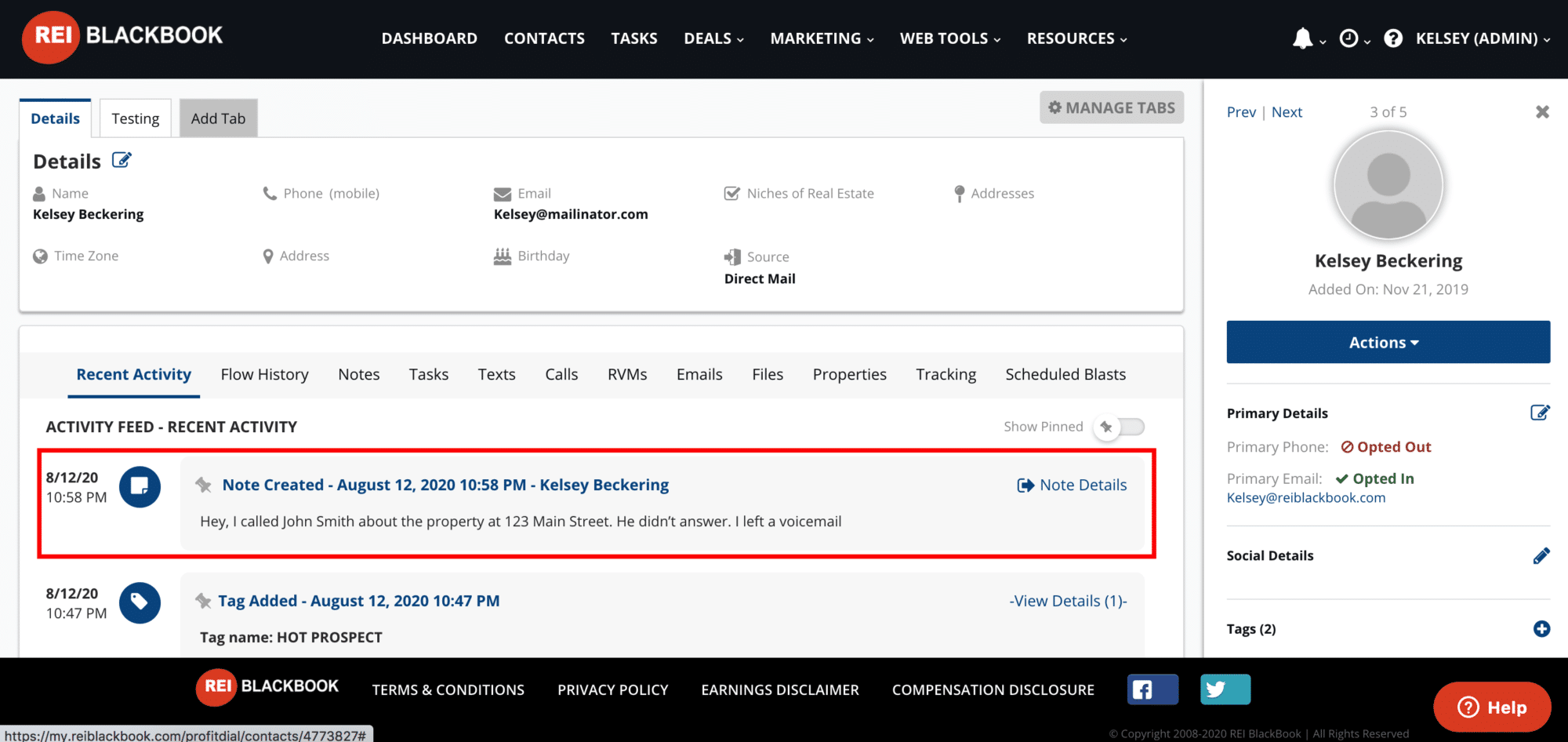Go to the Prev contact
Image resolution: width=1568 pixels, height=742 pixels.
point(1241,112)
